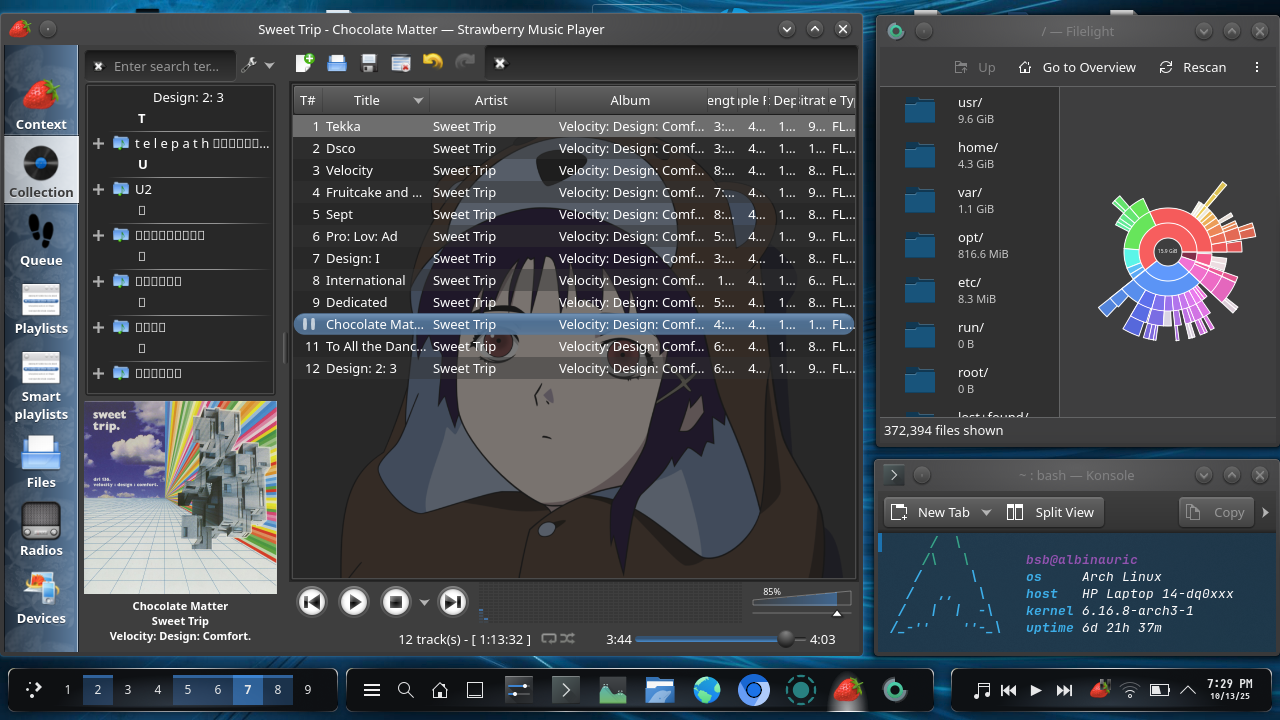Screen dimensions: 1280x720
Task: Switch to the Files sidebar tab
Action: coord(41,461)
